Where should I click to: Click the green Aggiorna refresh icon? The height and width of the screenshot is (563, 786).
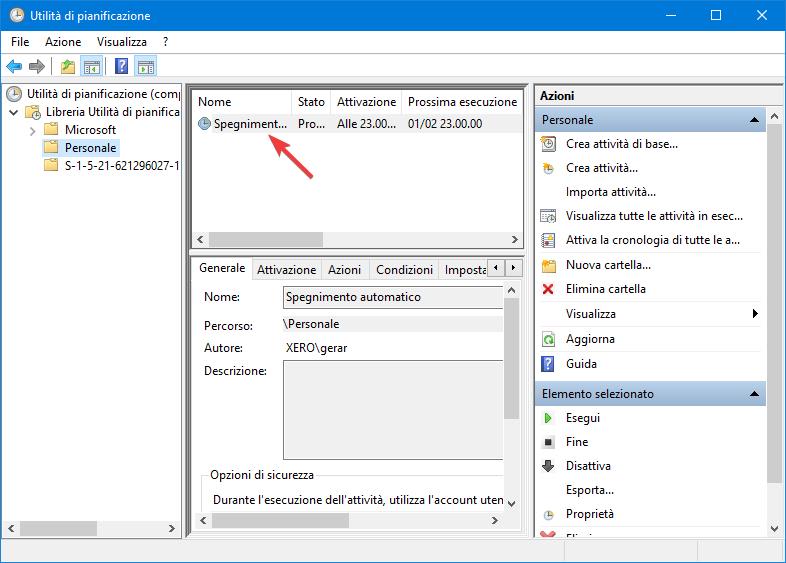click(x=548, y=339)
